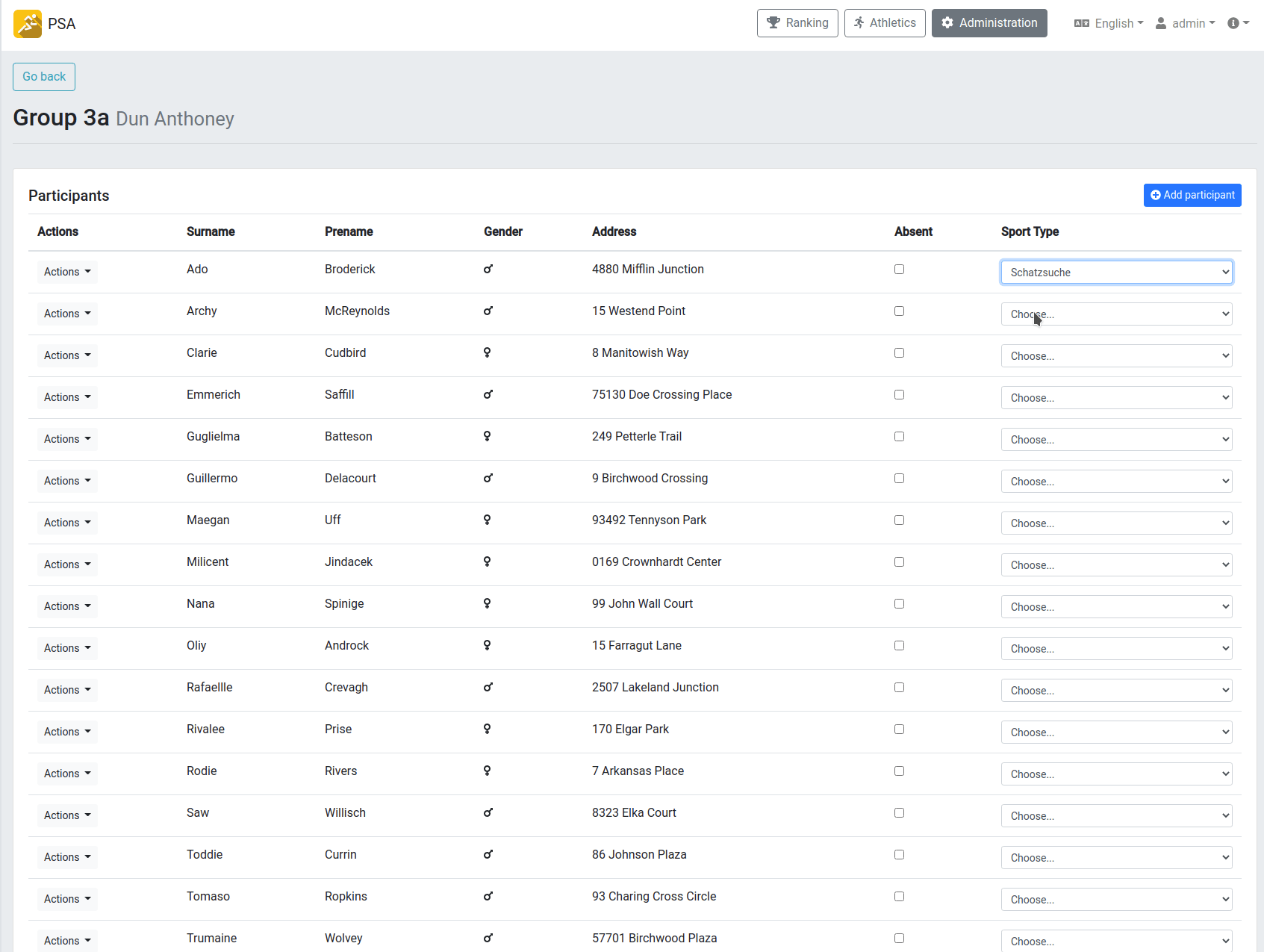
Task: Open sport type dropdown for Oliy Androck
Action: pos(1116,649)
